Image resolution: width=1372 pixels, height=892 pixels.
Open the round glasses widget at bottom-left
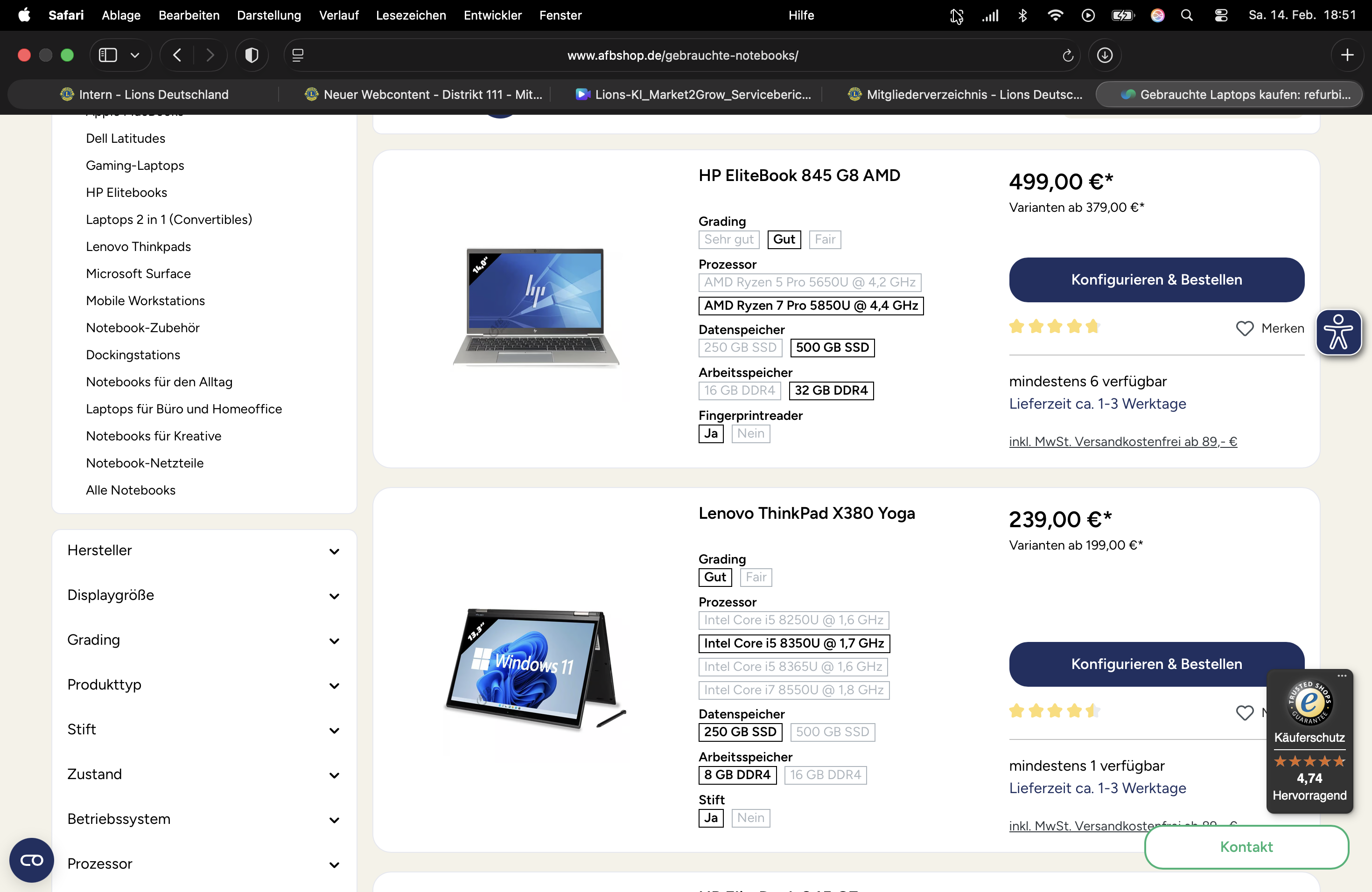[x=32, y=860]
